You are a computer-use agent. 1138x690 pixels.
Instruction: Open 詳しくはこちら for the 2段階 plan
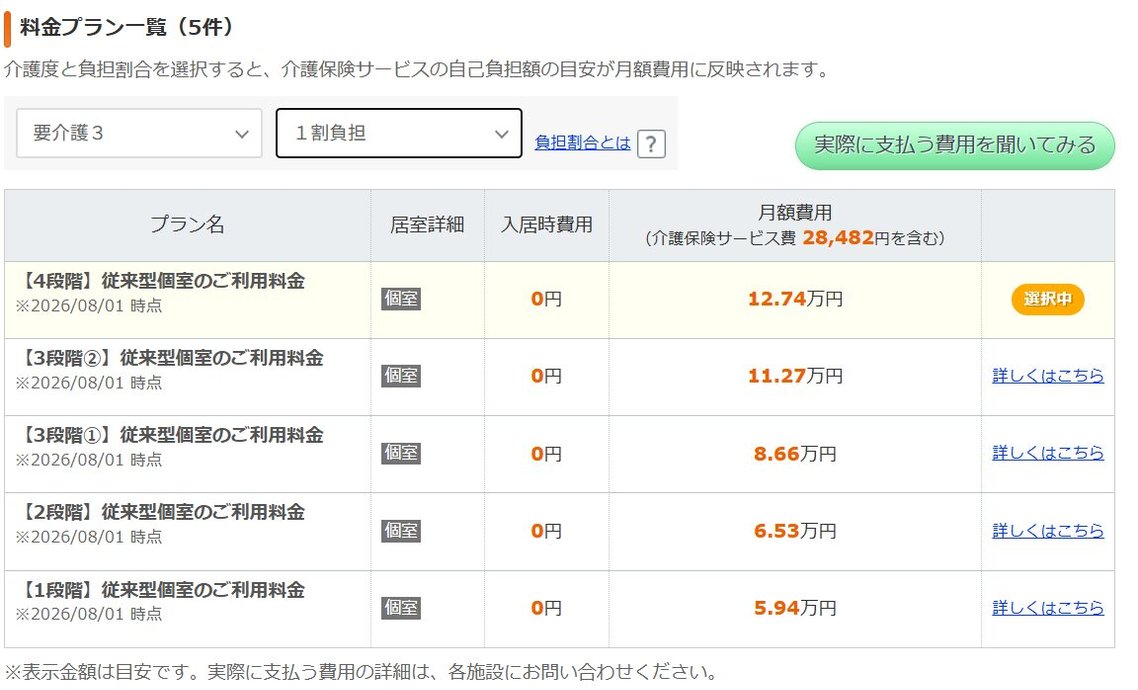click(1047, 530)
